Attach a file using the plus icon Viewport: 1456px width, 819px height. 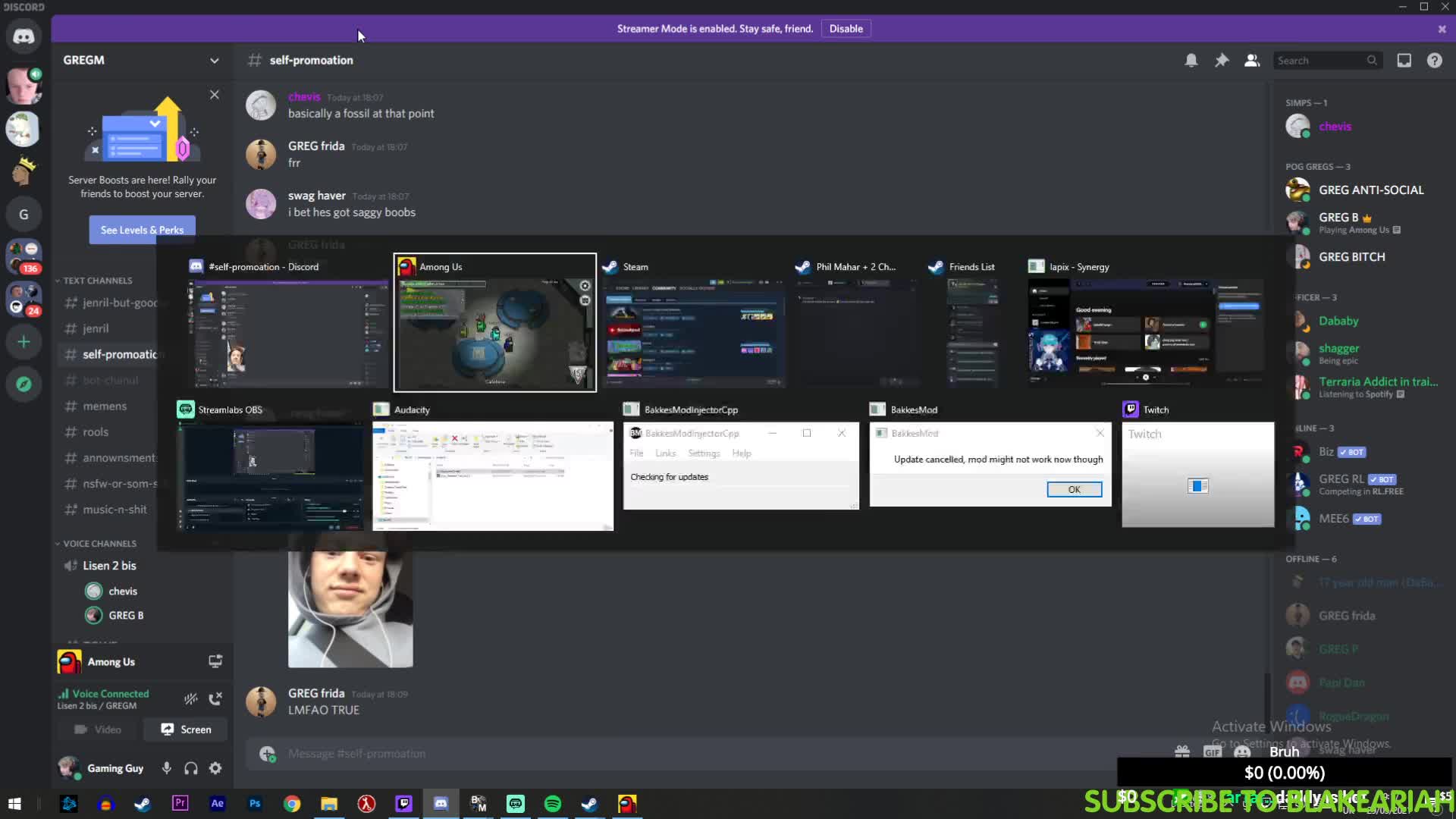pos(267,754)
